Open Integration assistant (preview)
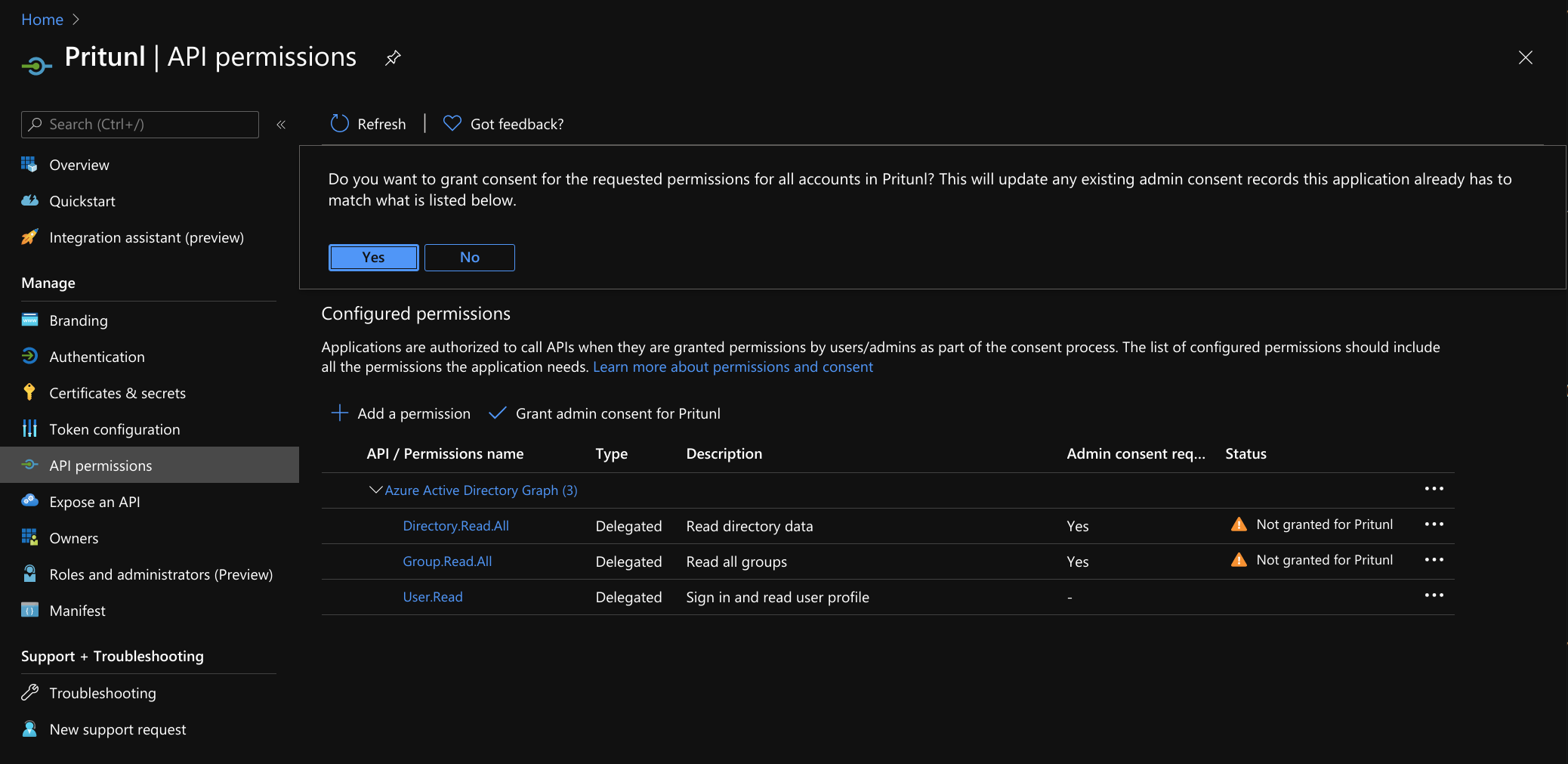This screenshot has height=764, width=1568. point(147,237)
